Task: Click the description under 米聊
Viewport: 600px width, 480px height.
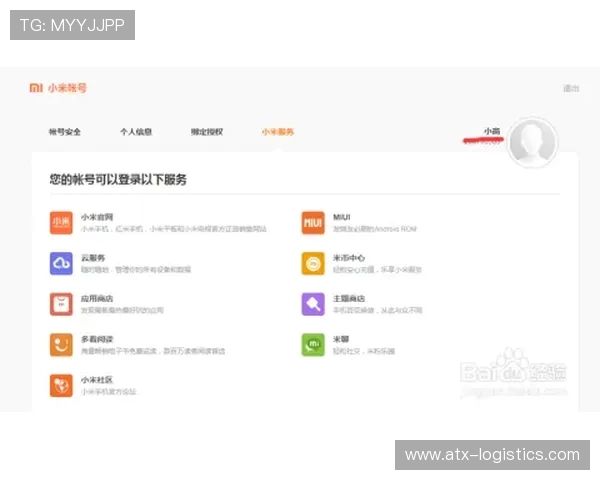Action: point(364,351)
